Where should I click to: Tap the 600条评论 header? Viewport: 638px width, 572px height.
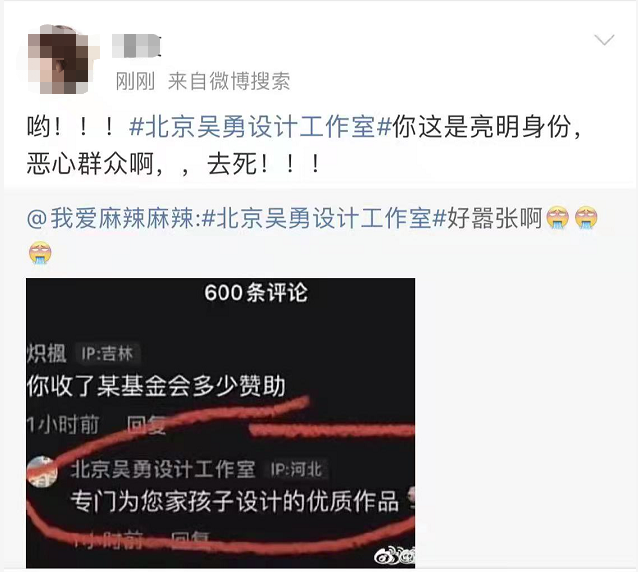256,293
